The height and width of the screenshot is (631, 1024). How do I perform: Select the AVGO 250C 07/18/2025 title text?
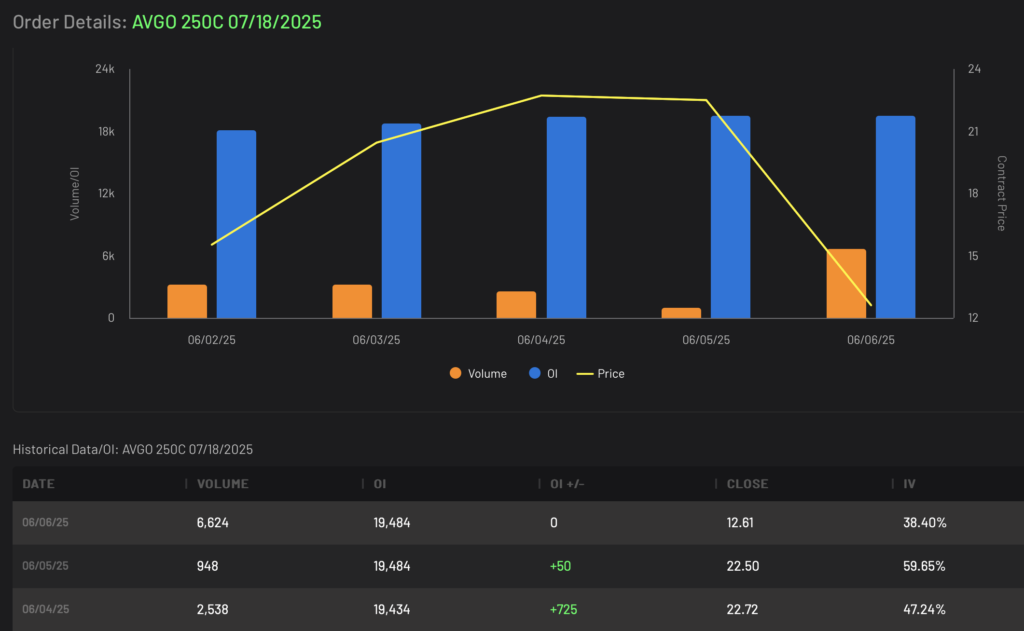coord(227,22)
